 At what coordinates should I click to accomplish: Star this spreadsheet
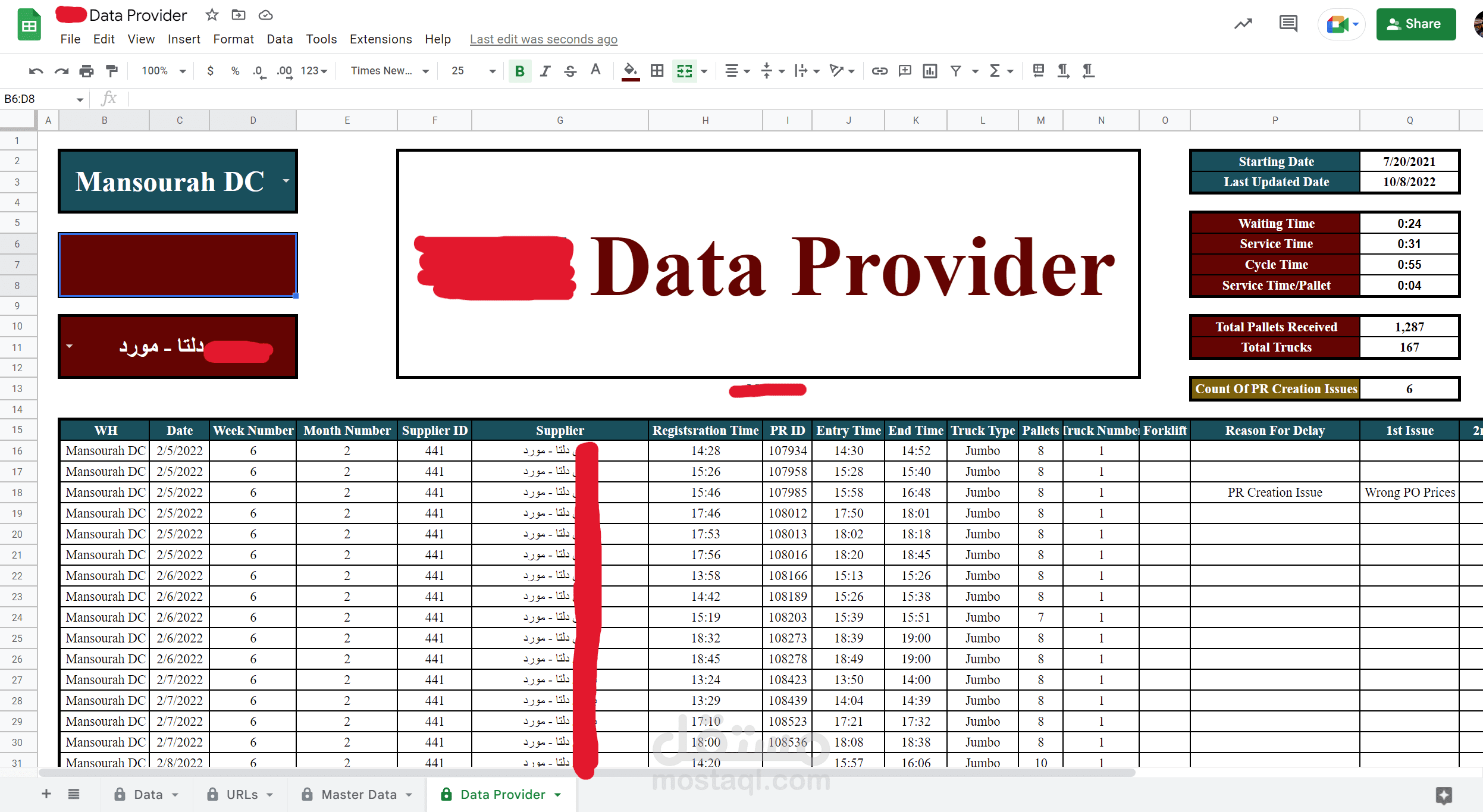[212, 15]
